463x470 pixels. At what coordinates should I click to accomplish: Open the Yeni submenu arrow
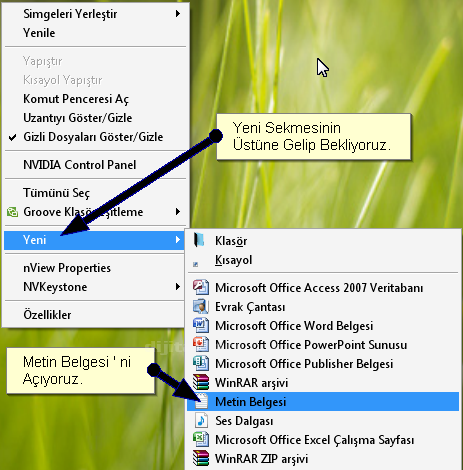tap(178, 240)
